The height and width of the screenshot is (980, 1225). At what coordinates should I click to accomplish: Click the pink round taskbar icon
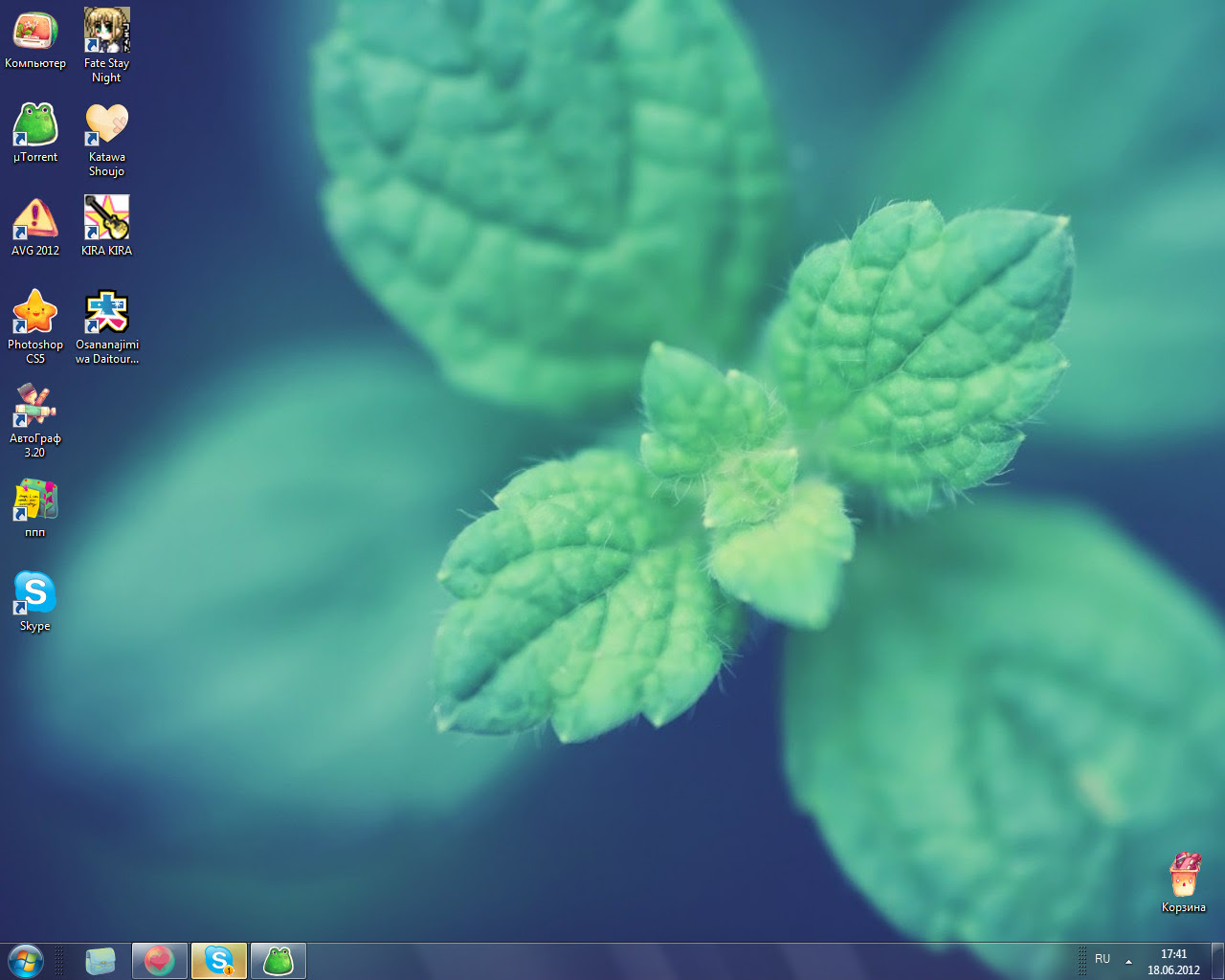point(160,961)
